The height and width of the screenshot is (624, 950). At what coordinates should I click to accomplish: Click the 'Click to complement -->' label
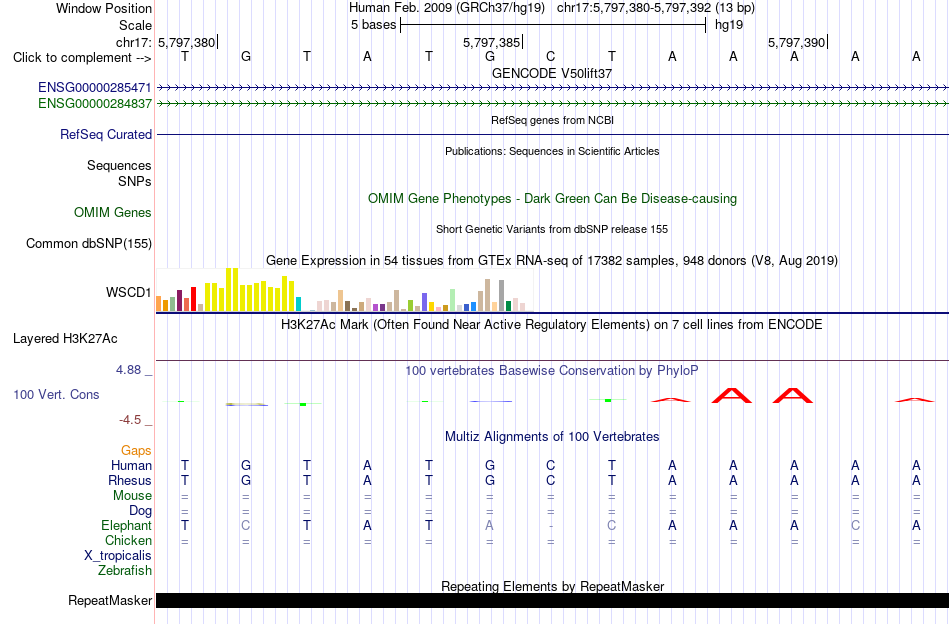pos(82,58)
